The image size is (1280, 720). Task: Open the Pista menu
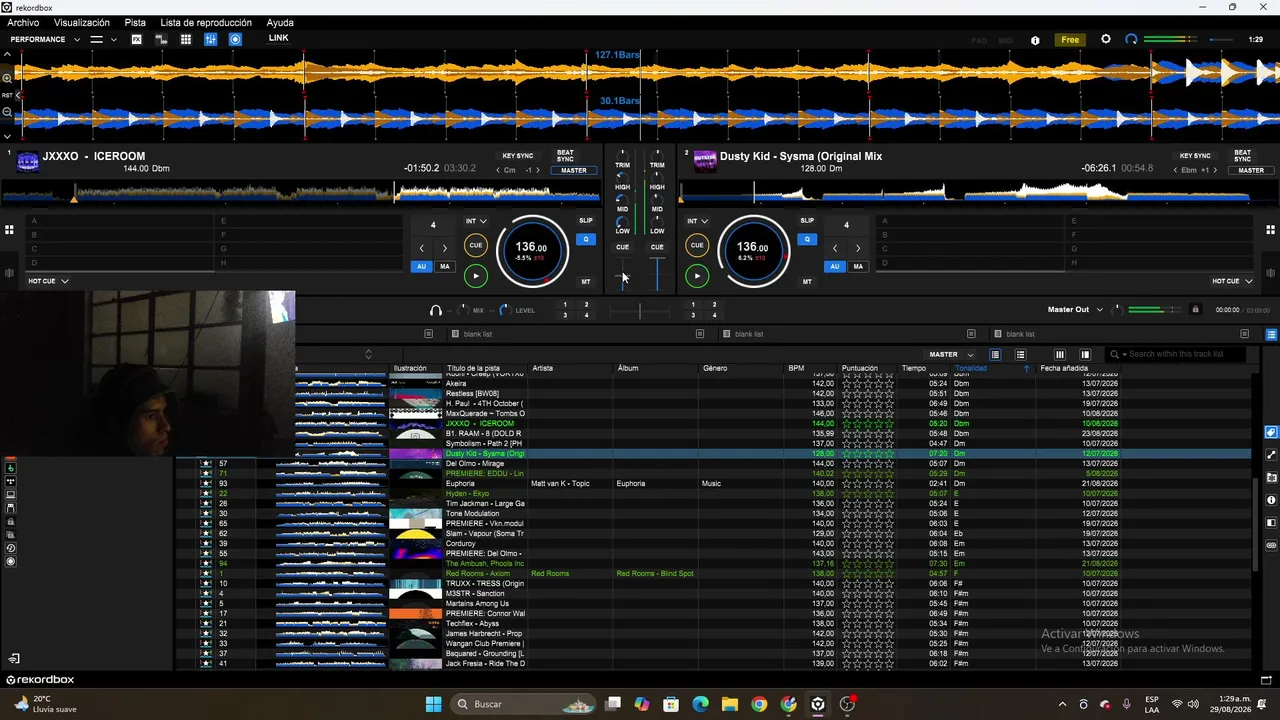click(135, 22)
